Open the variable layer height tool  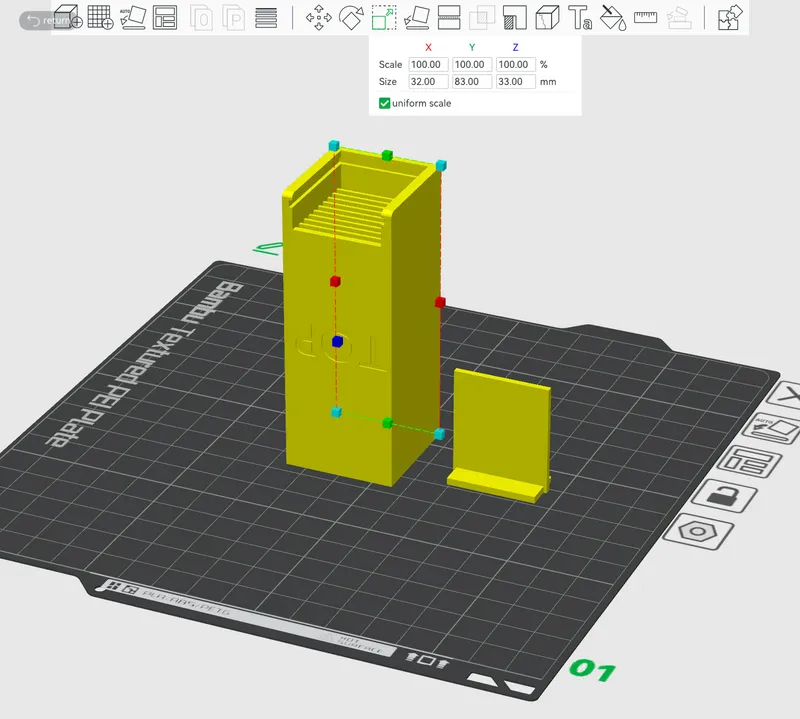pyautogui.click(x=266, y=18)
